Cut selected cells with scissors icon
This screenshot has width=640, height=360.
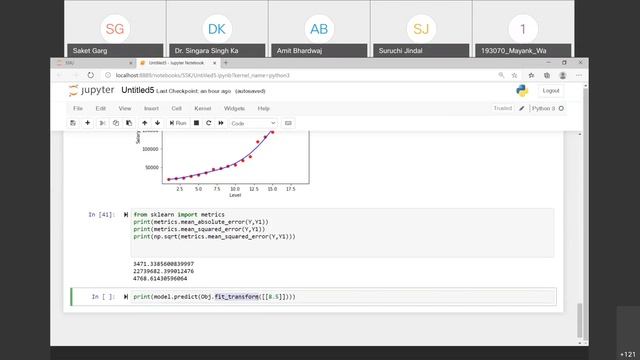102,123
